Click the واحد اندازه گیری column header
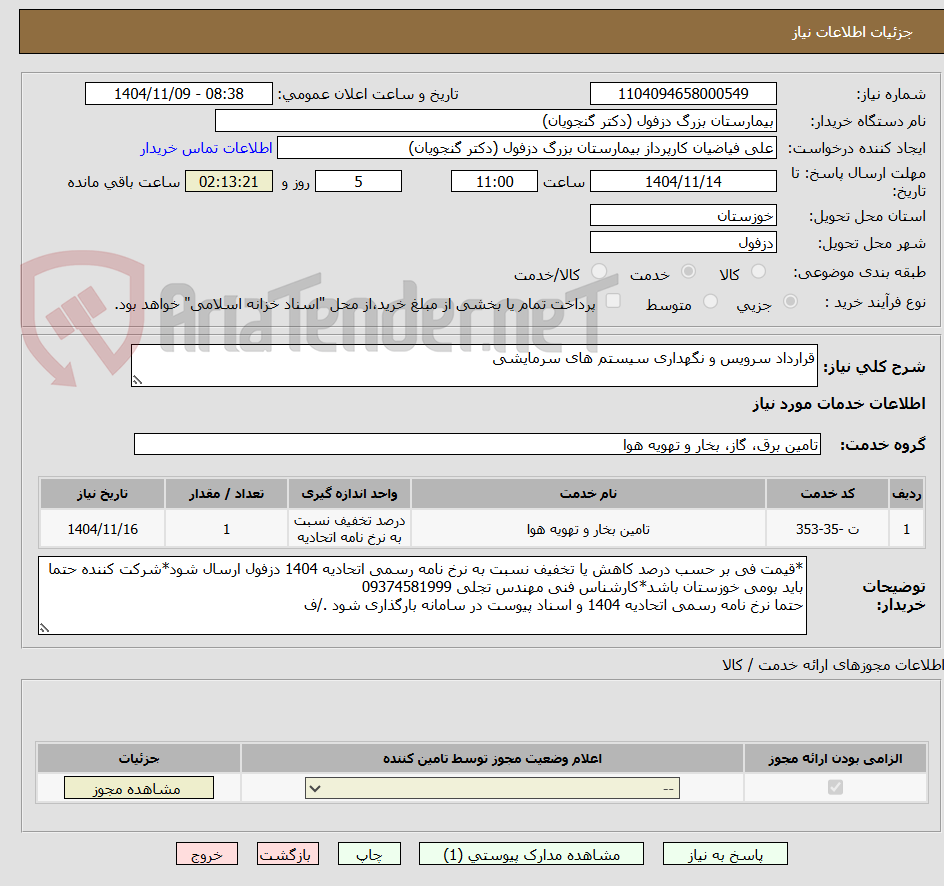The image size is (944, 886). pyautogui.click(x=349, y=494)
